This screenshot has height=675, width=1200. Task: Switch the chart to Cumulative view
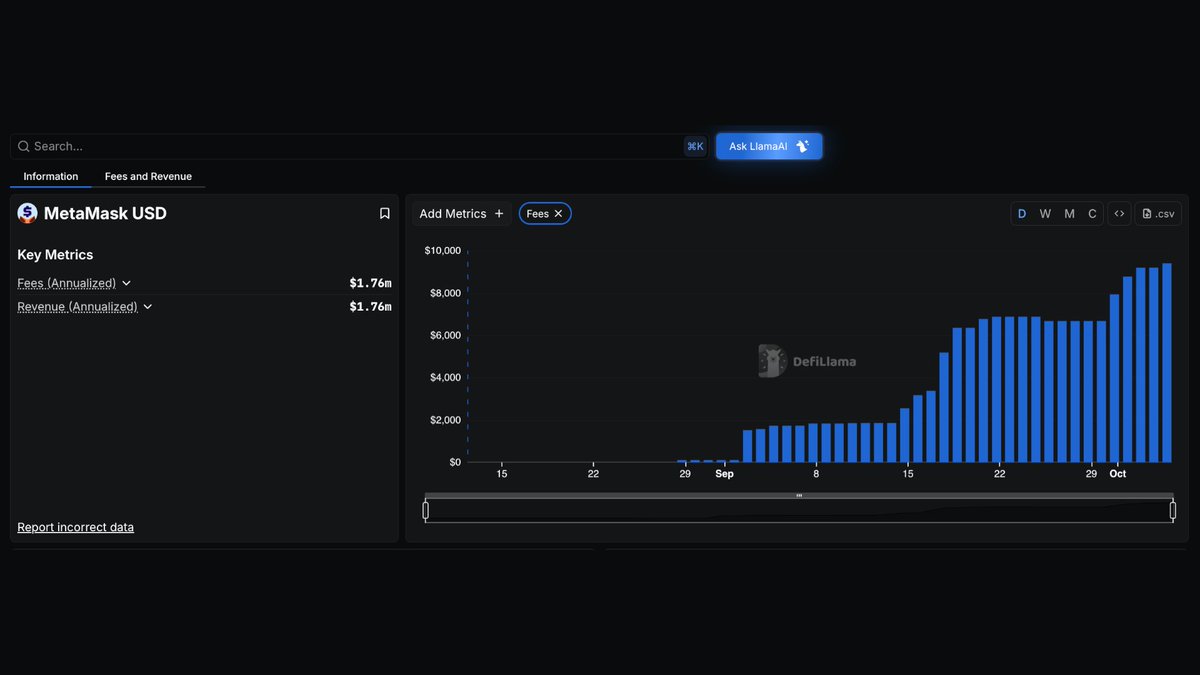(x=1092, y=214)
